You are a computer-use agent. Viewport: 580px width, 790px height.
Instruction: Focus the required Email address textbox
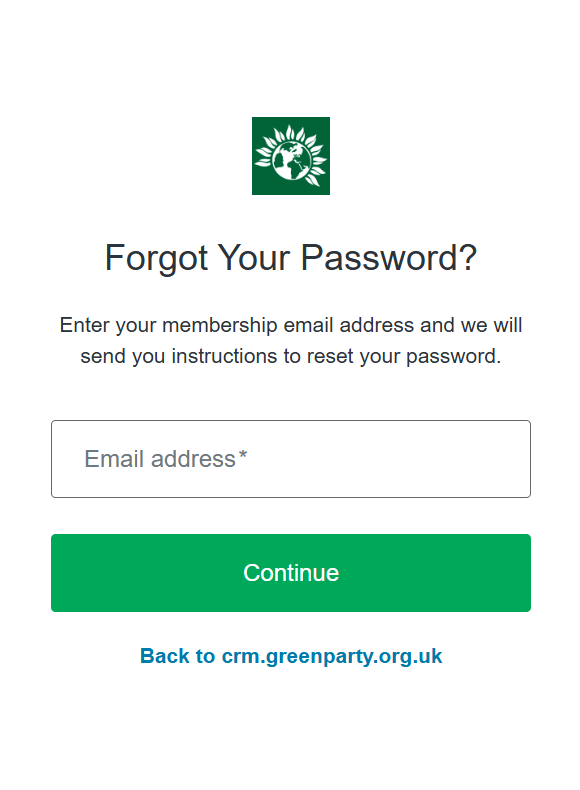[291, 459]
